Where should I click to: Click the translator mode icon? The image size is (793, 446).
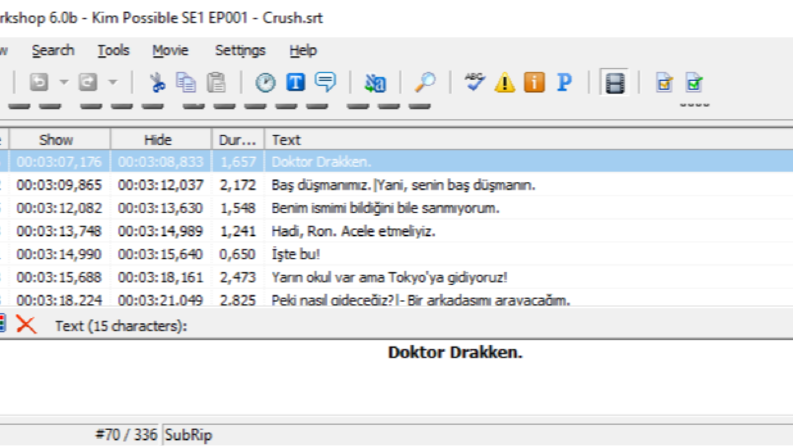click(x=375, y=82)
